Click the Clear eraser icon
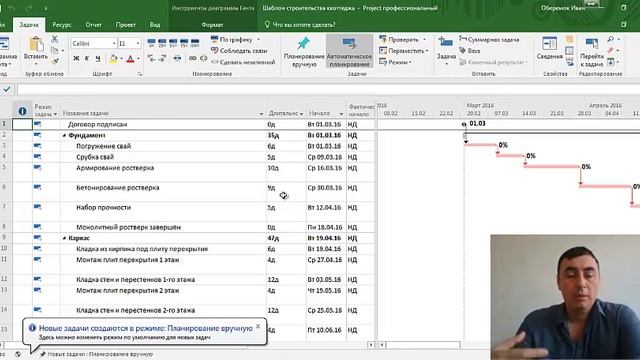Screen dimensions: 640x360 point(611,50)
